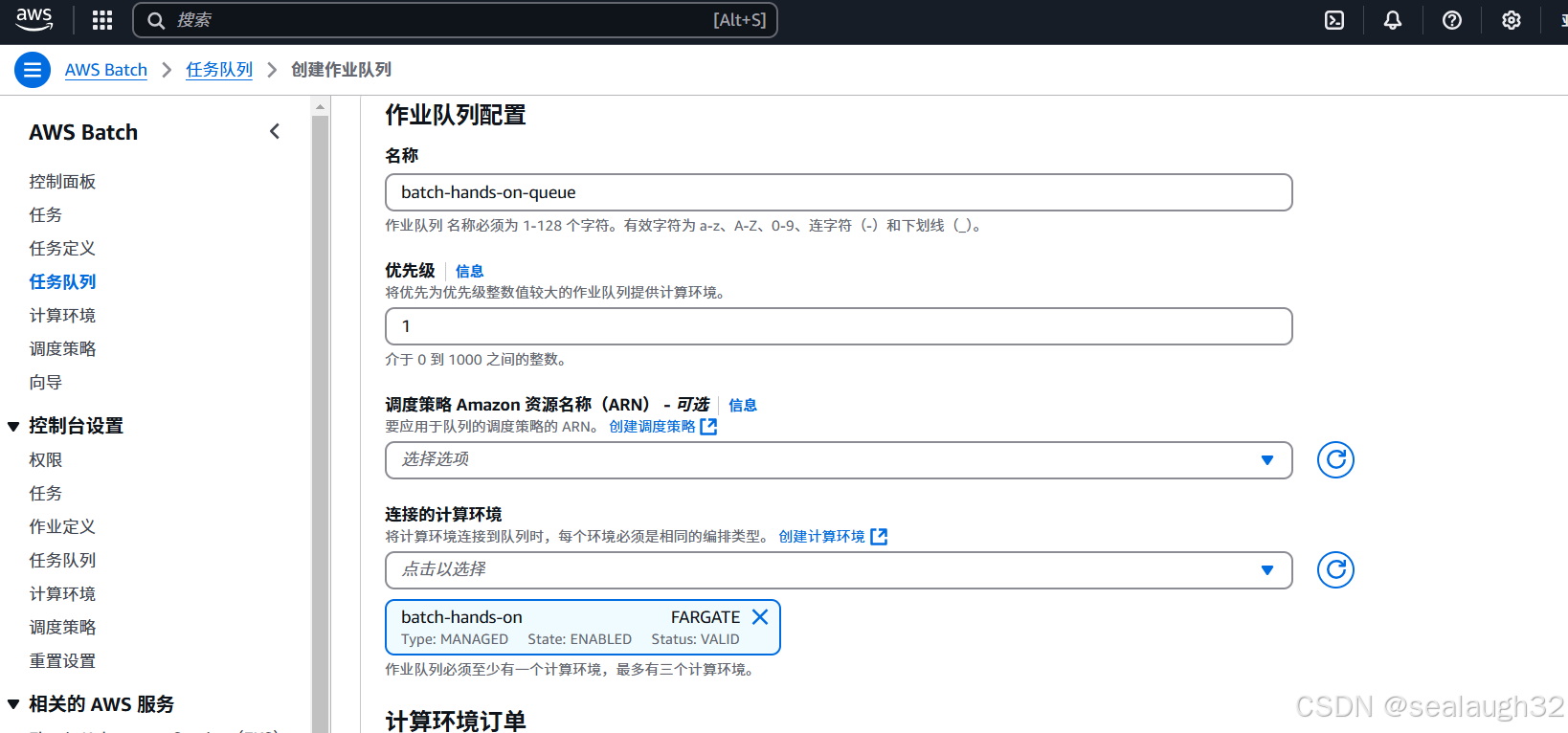Click the 创建计算环境 link

821,537
